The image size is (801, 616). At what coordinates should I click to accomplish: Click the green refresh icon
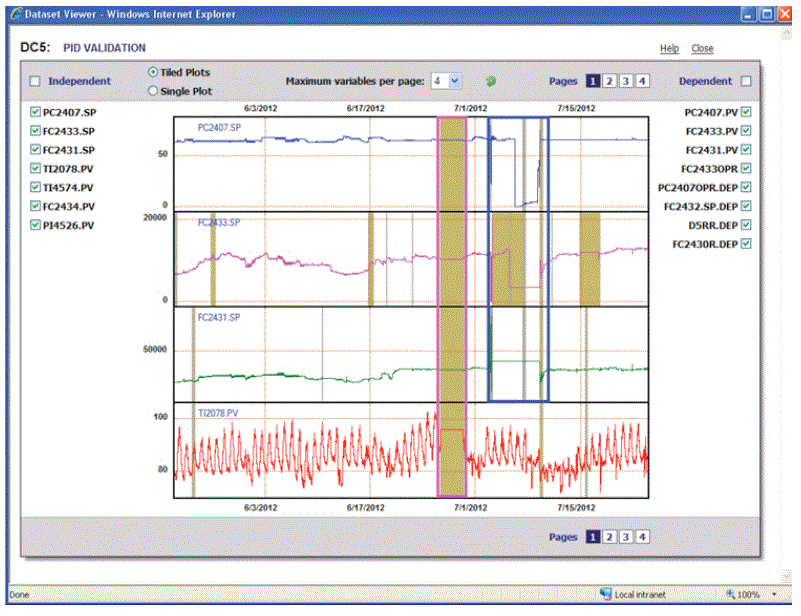coord(490,81)
